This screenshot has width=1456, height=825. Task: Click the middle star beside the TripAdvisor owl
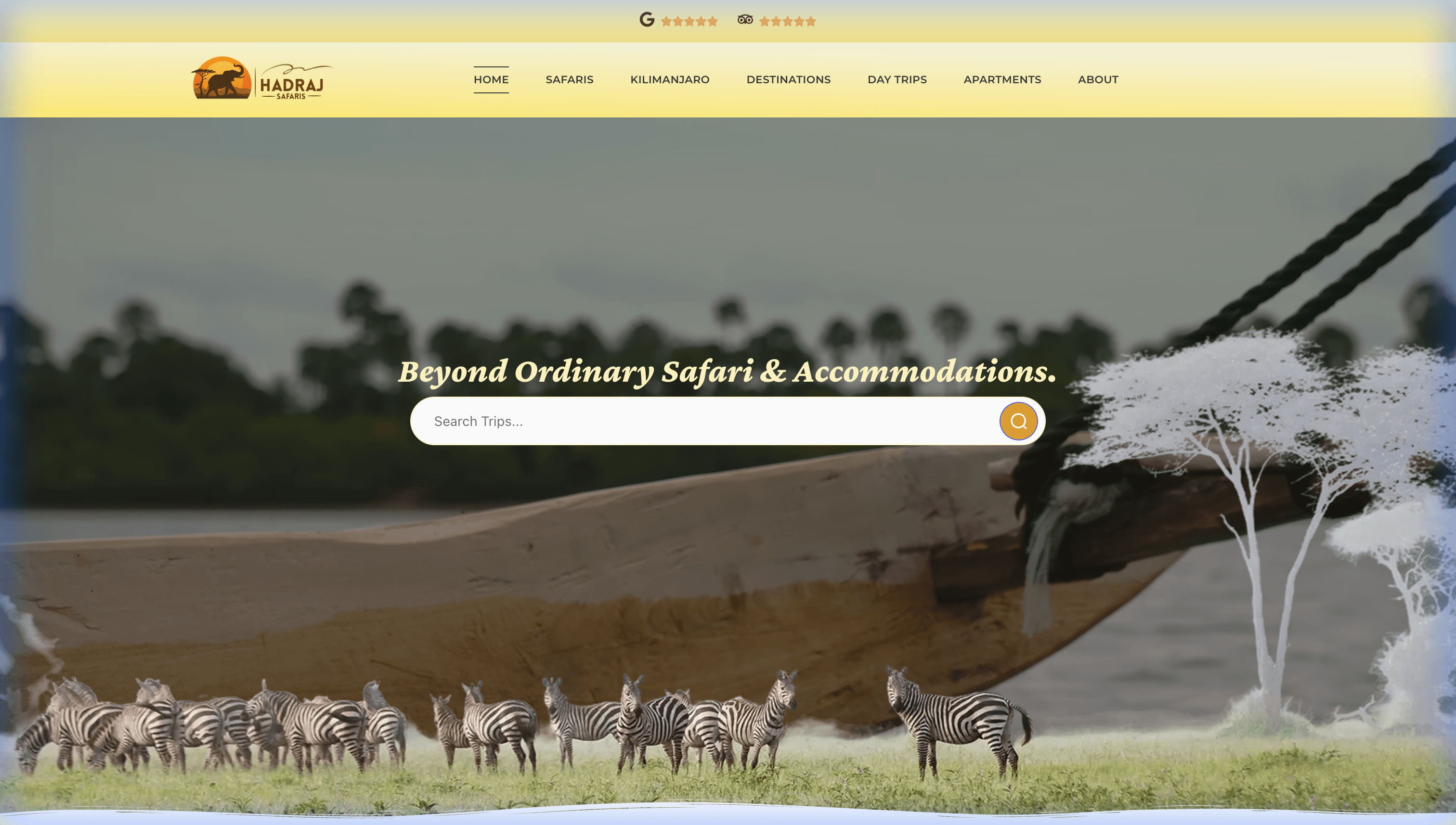(x=788, y=21)
